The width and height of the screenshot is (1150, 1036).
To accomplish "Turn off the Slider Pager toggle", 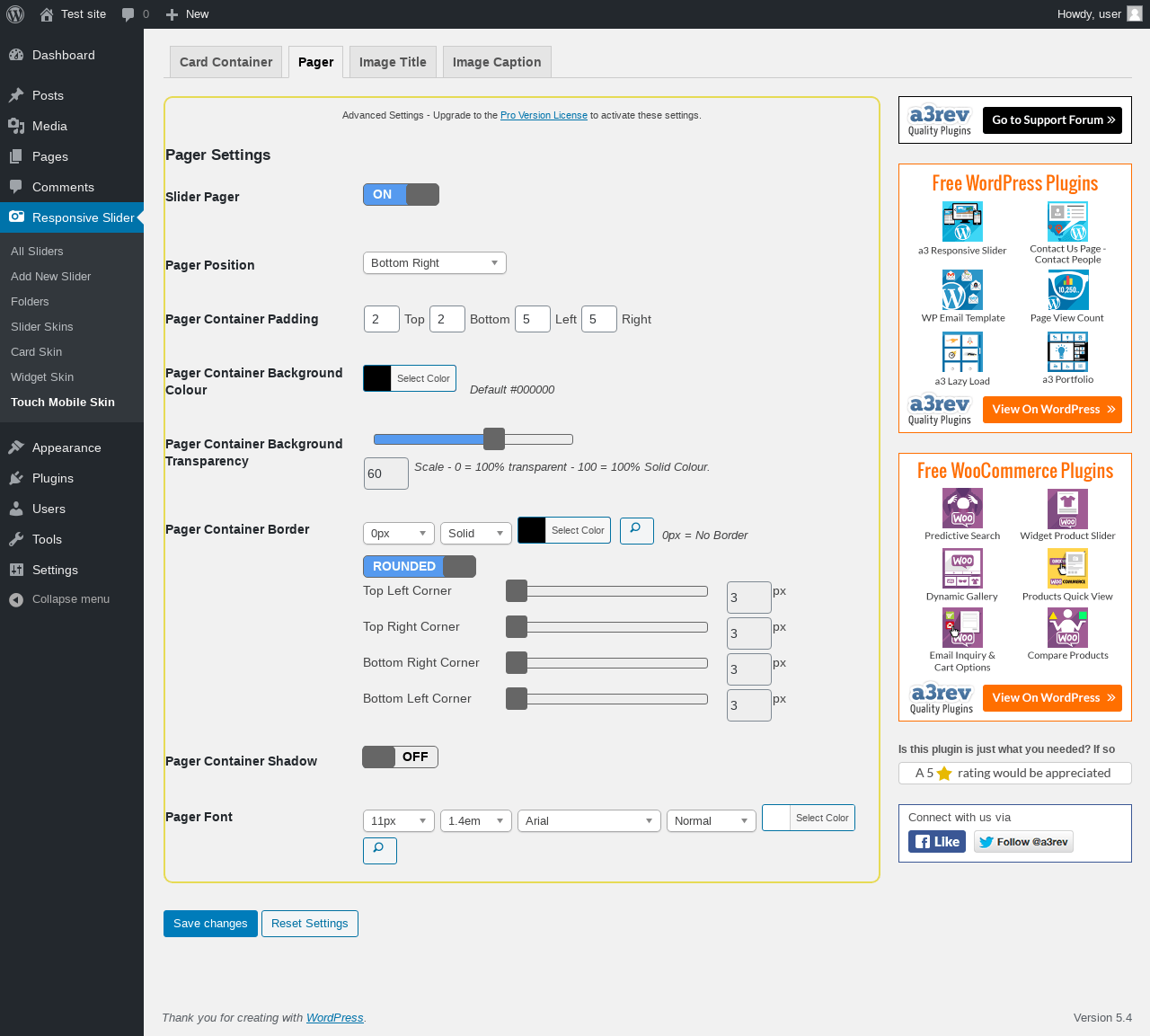I will pos(401,194).
